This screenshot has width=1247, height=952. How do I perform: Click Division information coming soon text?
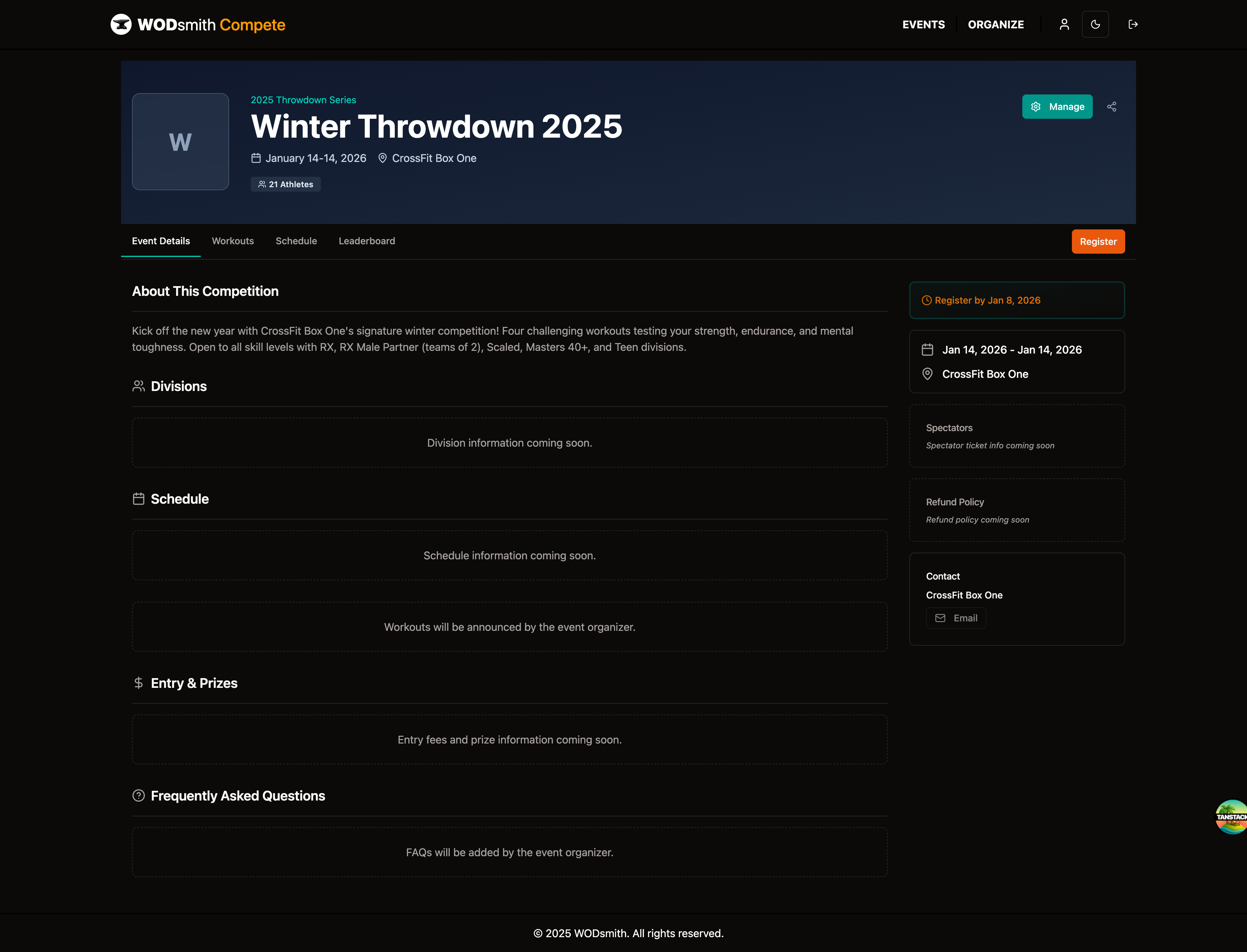[509, 443]
